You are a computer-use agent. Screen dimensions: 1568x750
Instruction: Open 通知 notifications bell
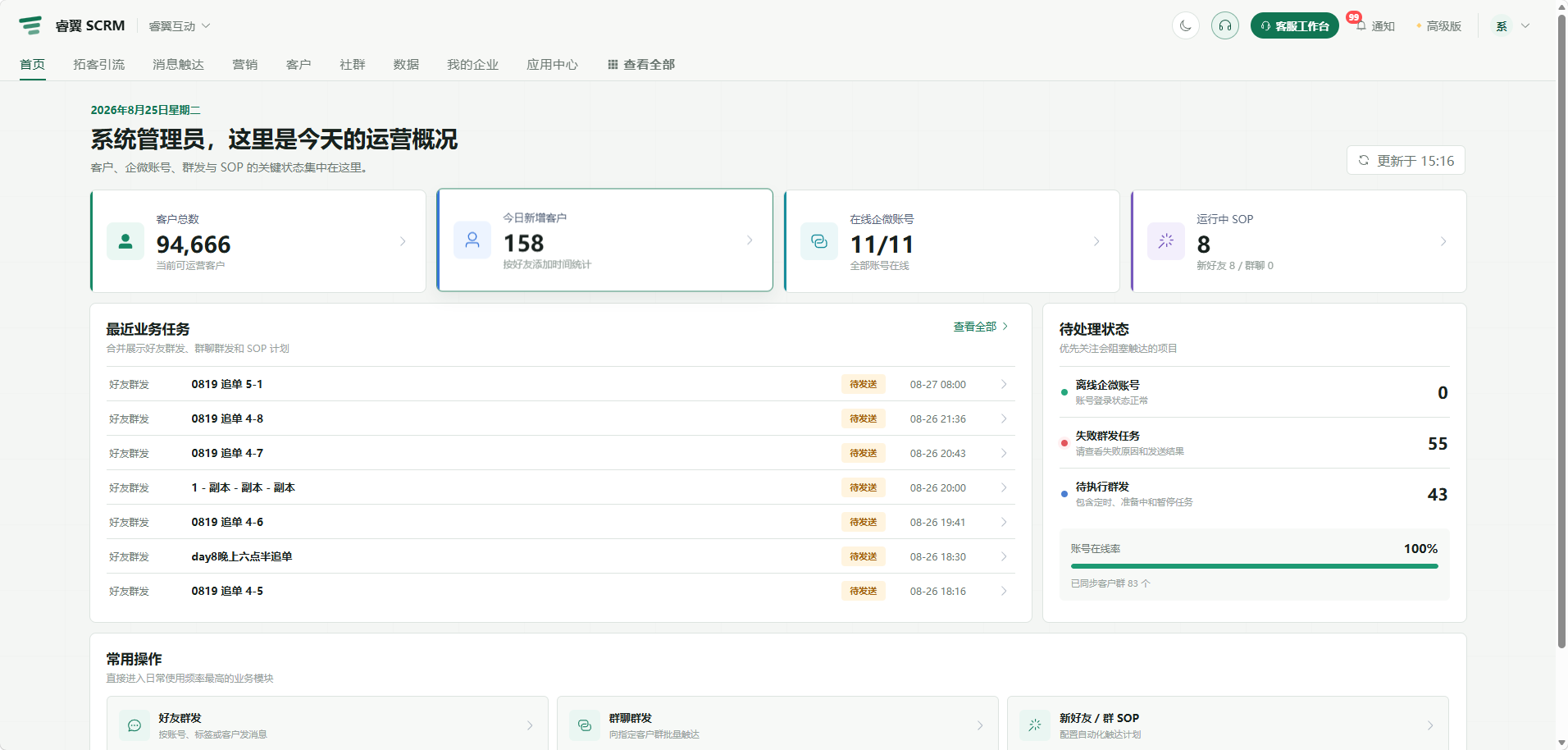(1375, 26)
